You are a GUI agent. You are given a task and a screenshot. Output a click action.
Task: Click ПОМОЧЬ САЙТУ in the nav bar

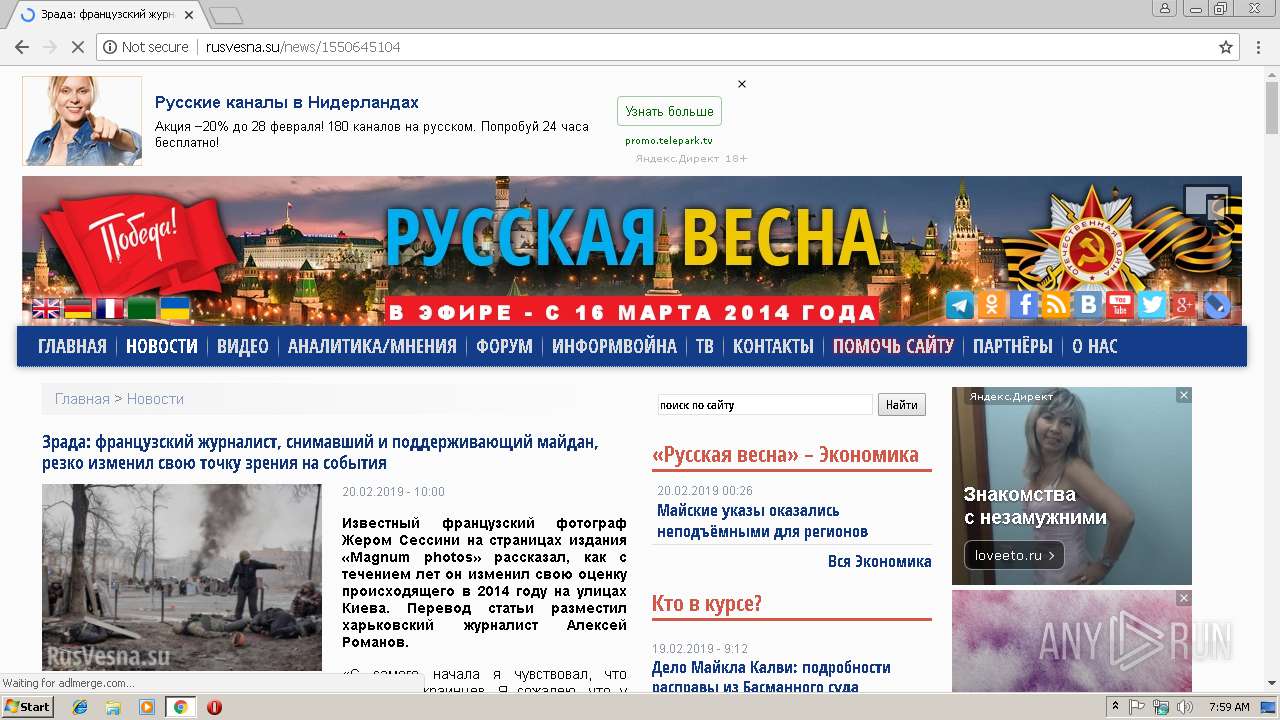point(893,346)
